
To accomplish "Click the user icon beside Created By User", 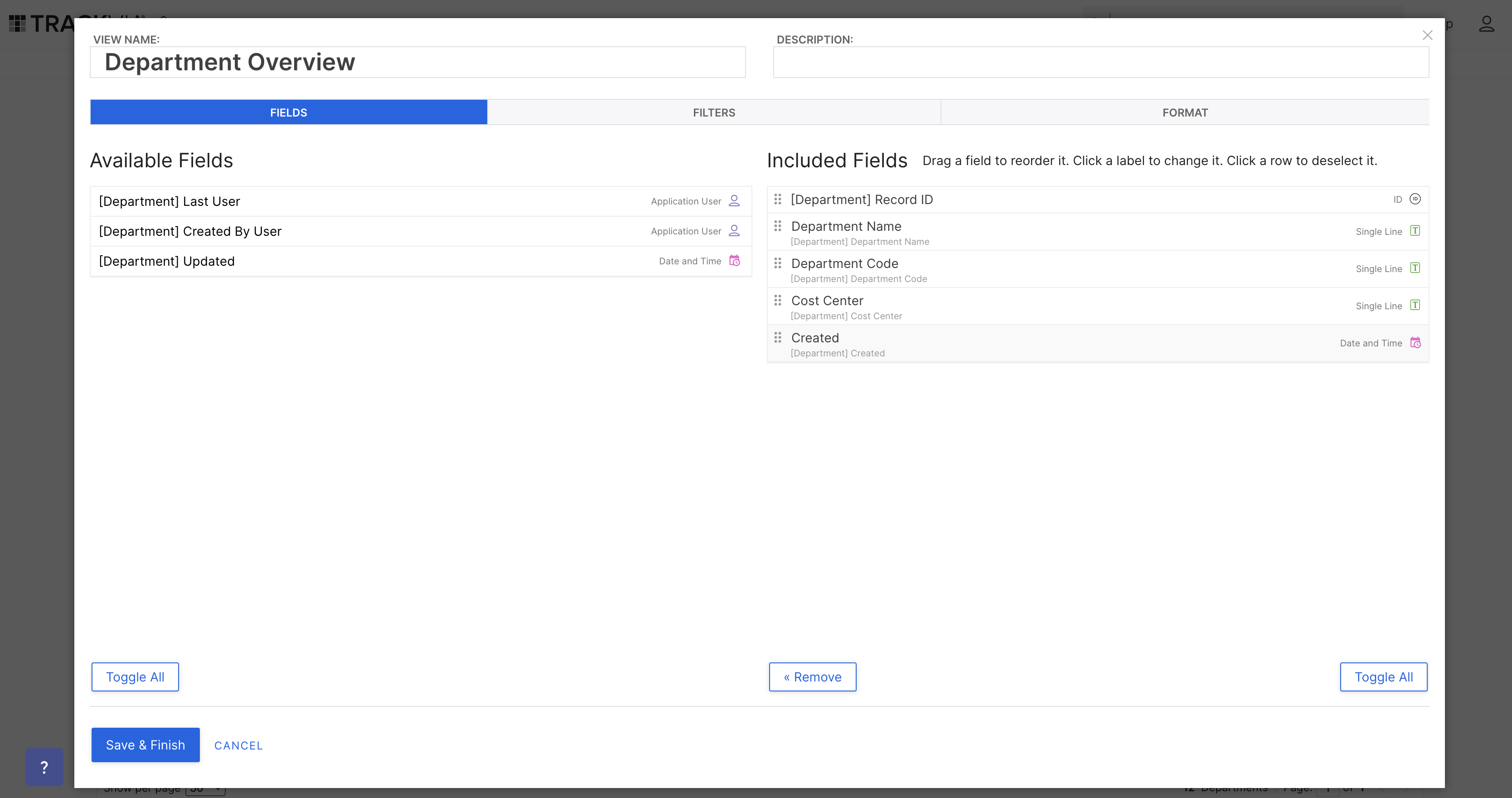I will pos(734,231).
